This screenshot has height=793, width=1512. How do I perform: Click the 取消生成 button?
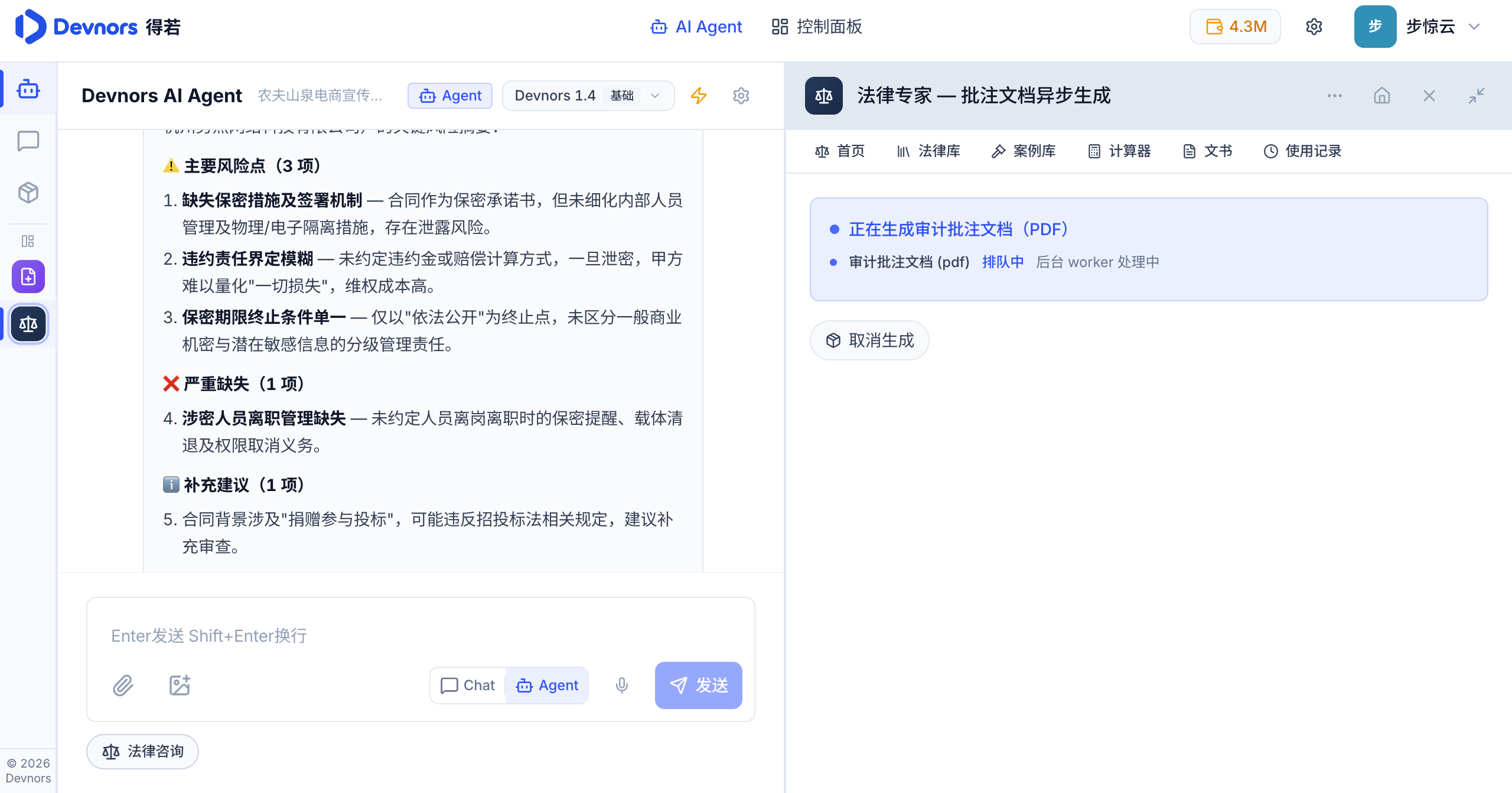click(x=869, y=340)
